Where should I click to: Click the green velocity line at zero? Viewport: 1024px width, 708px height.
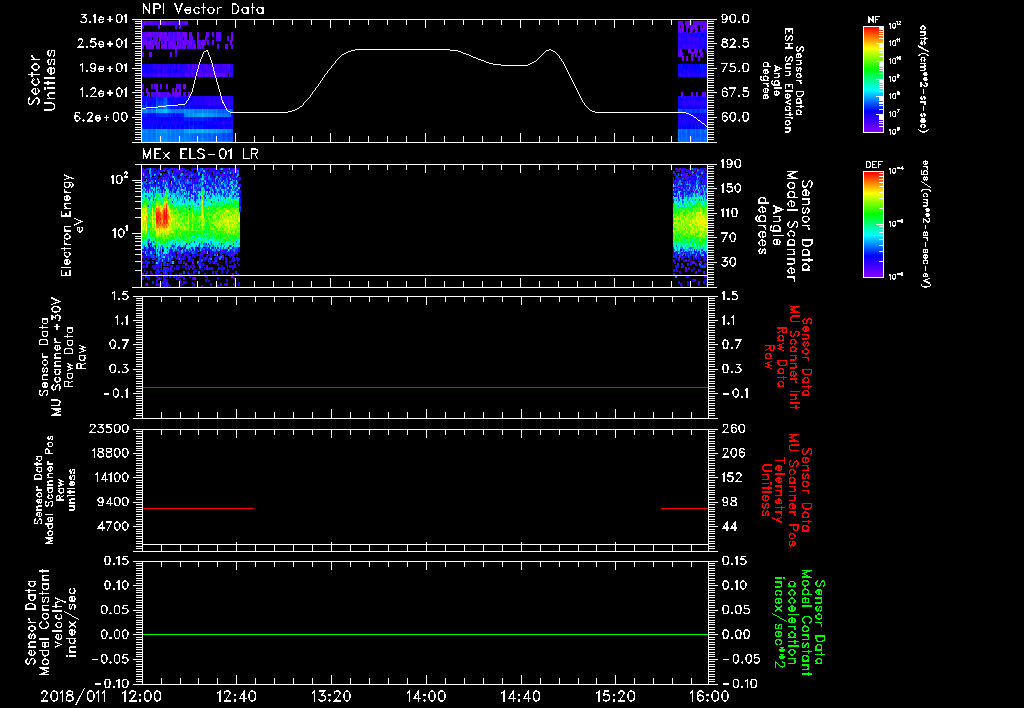(x=425, y=634)
